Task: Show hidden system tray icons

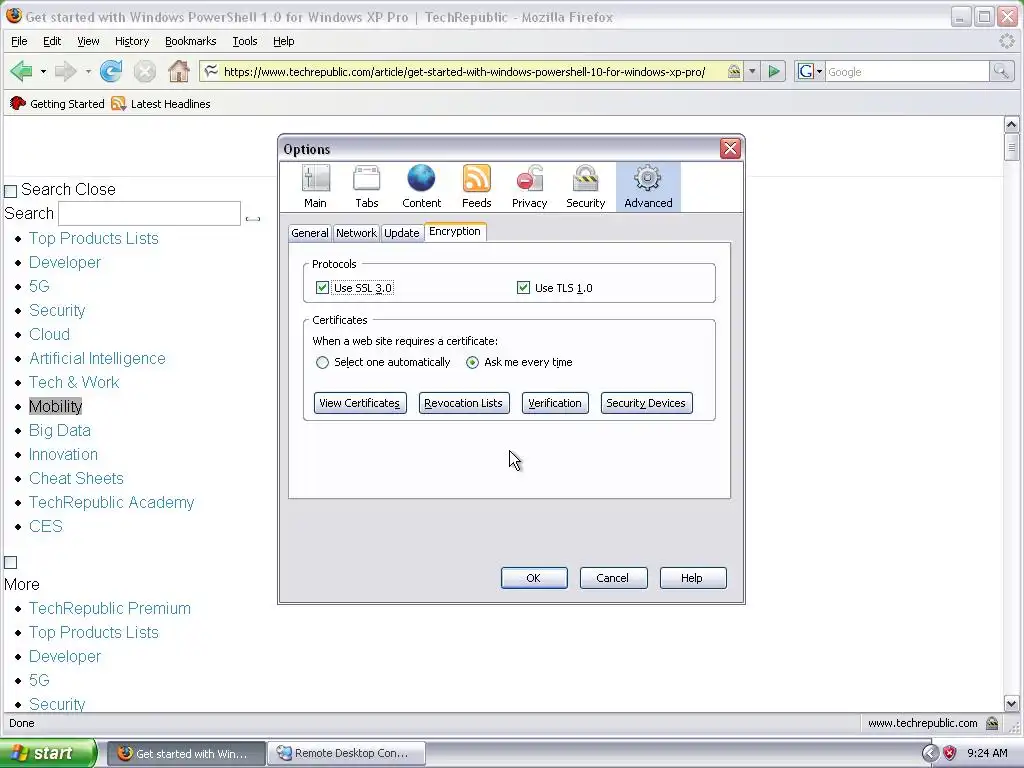Action: point(930,754)
